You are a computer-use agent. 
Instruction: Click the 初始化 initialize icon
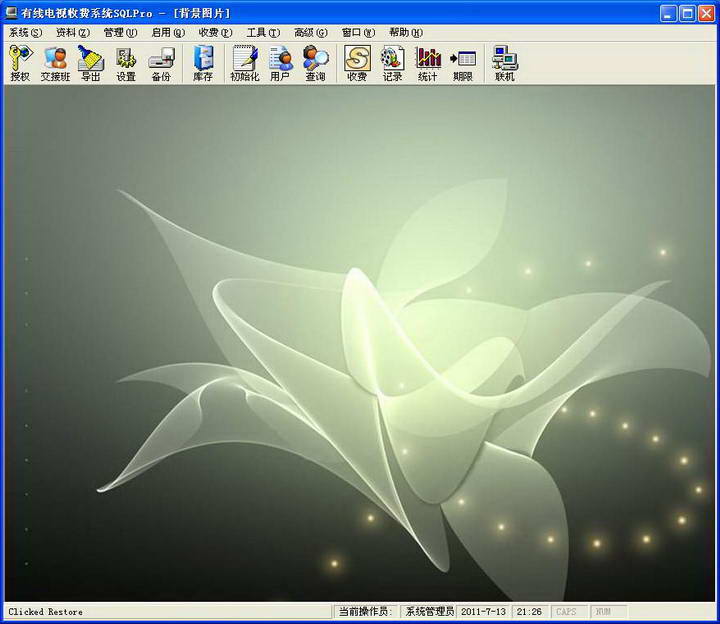245,63
